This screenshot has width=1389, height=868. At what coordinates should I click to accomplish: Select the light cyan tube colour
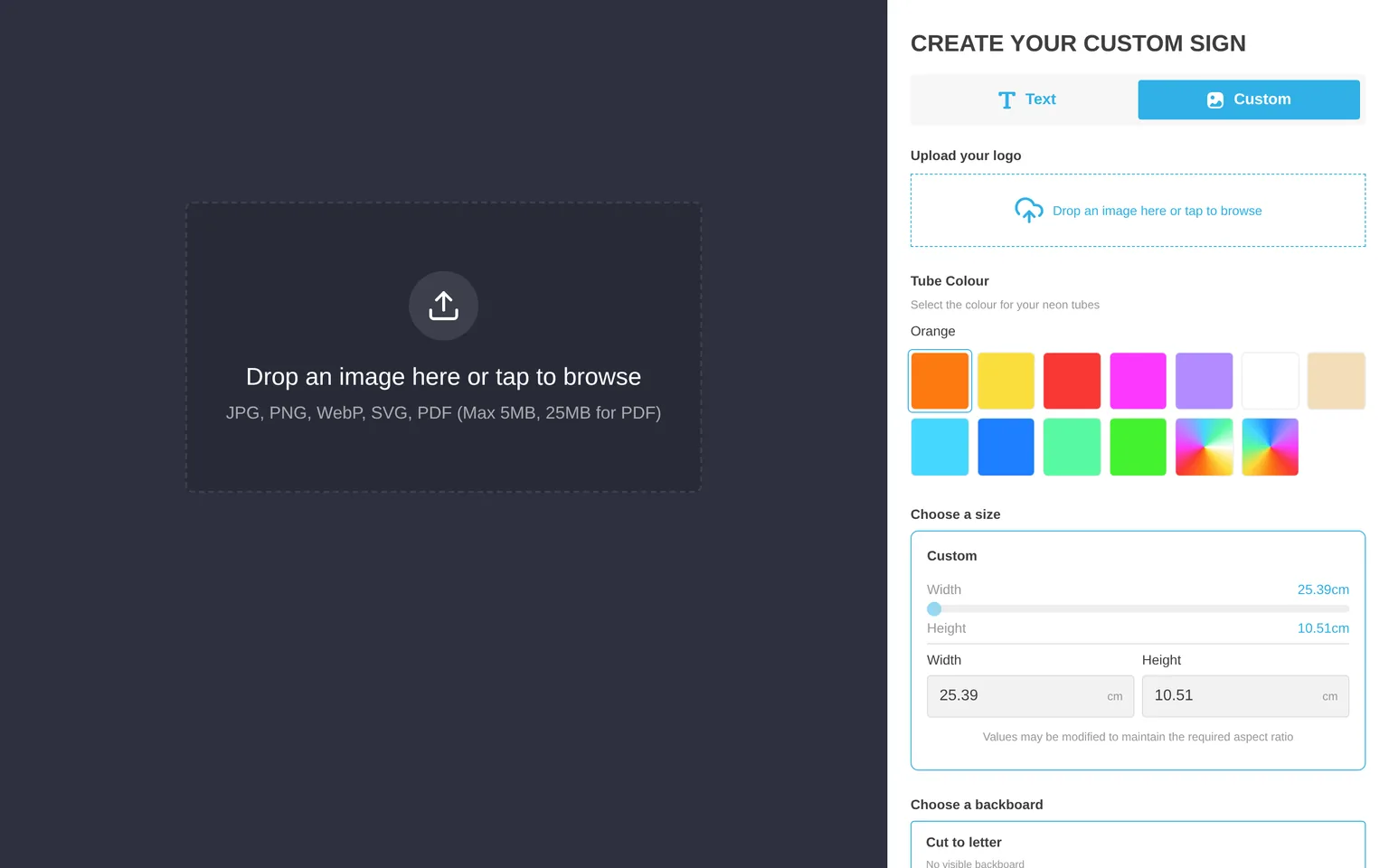point(940,447)
